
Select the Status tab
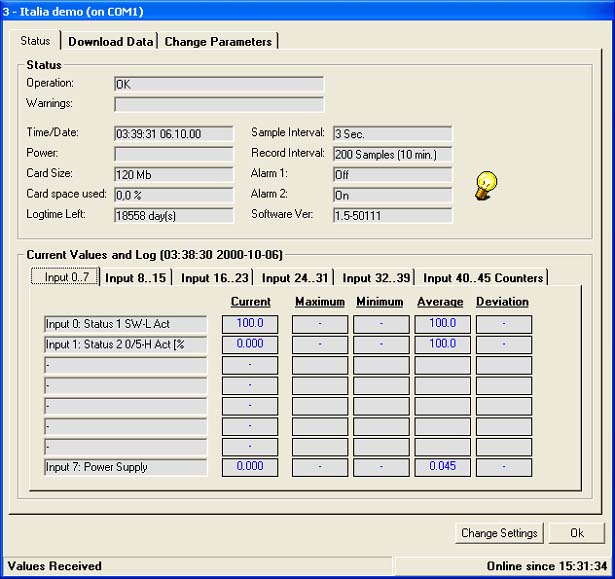tap(36, 41)
